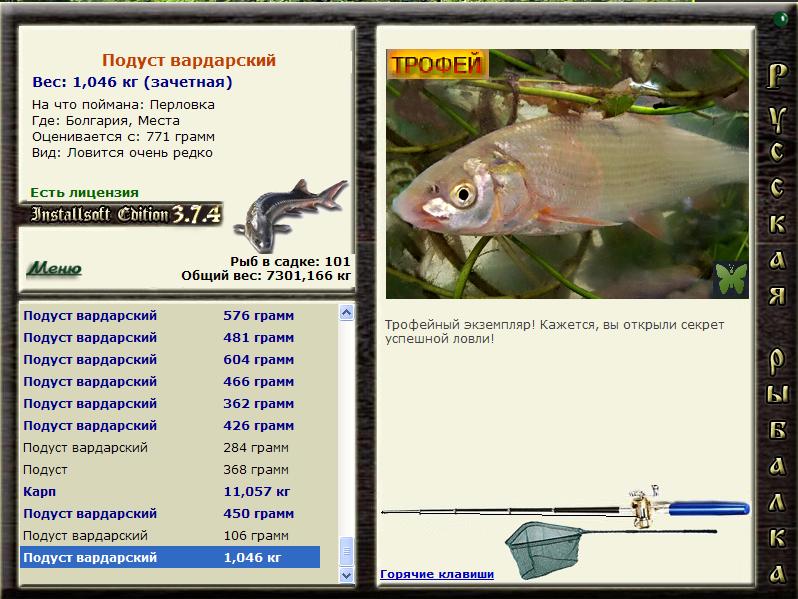
Task: Select Подуст вардарский 604 грамм entry
Action: [170, 360]
